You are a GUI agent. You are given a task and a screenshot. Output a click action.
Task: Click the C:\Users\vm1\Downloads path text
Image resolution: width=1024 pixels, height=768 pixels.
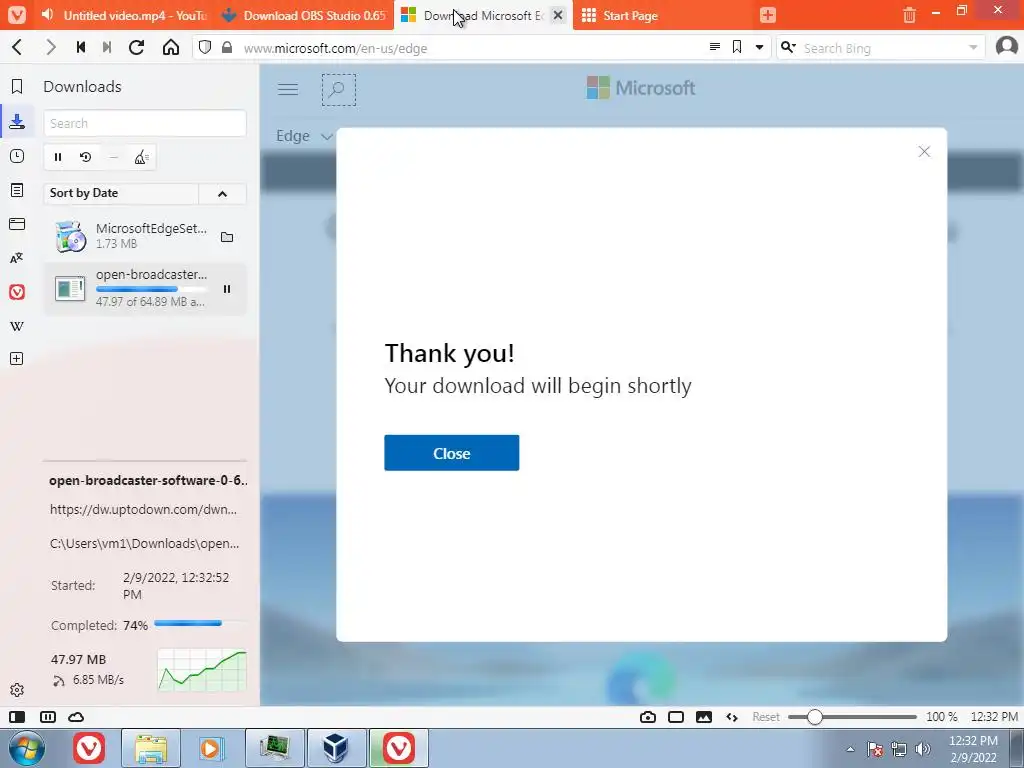(144, 543)
